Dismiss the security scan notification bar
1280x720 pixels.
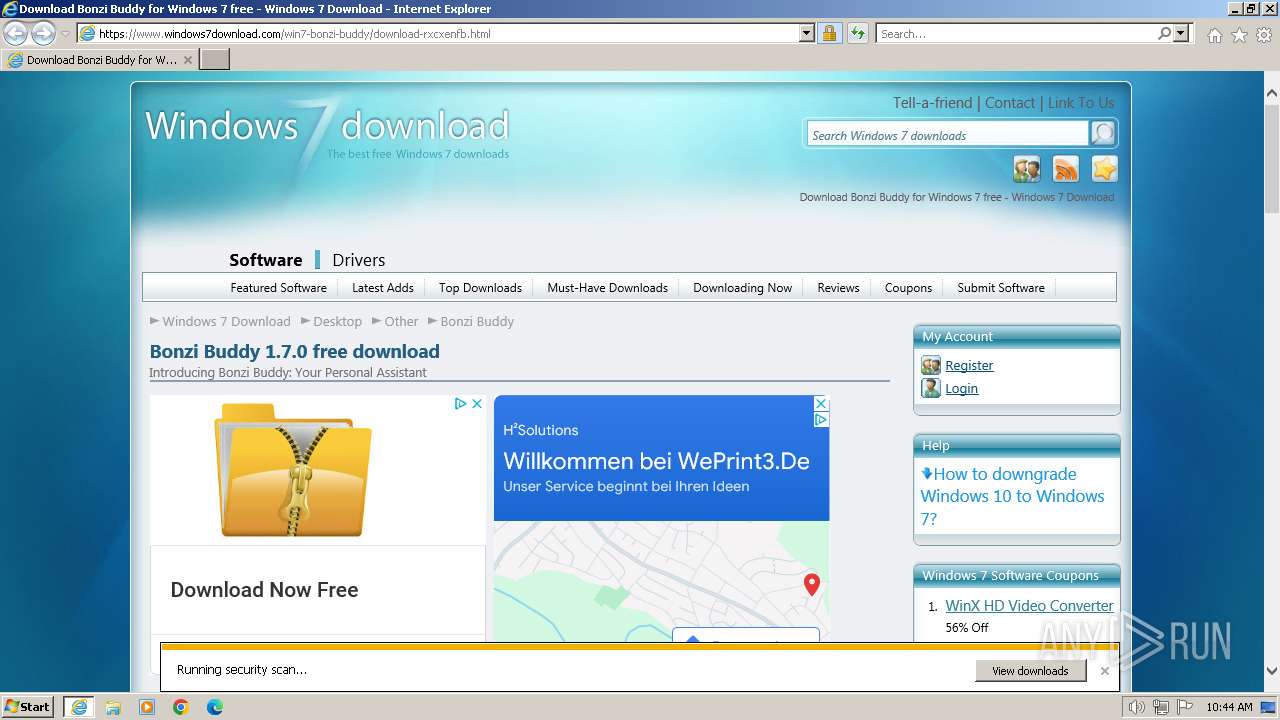[1105, 671]
